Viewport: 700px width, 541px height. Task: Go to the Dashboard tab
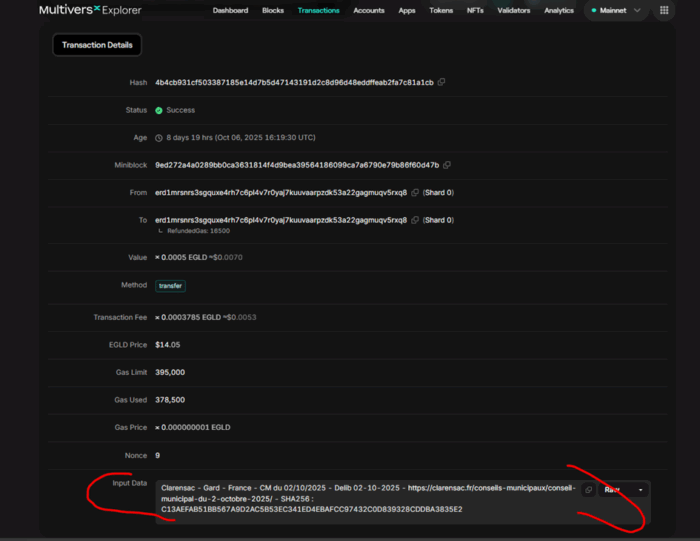tap(230, 11)
